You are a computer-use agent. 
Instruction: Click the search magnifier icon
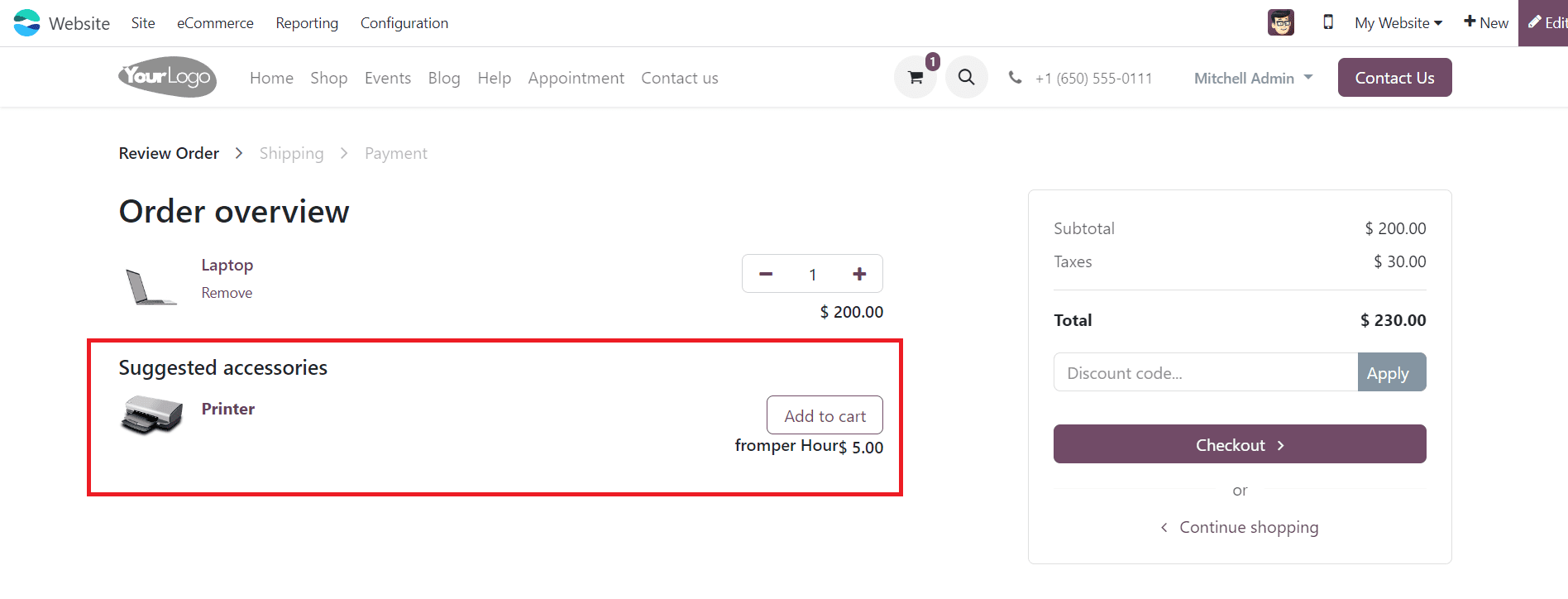point(966,78)
